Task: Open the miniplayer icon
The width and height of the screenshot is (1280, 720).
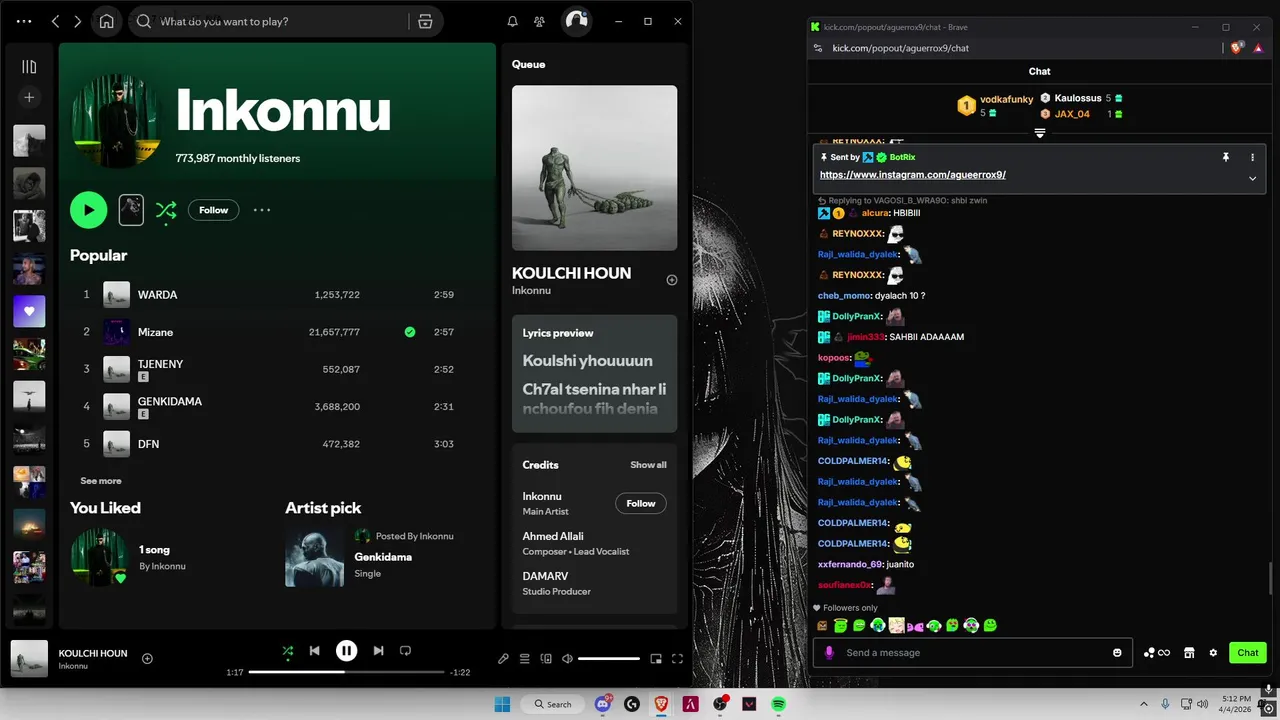Action: 656,658
